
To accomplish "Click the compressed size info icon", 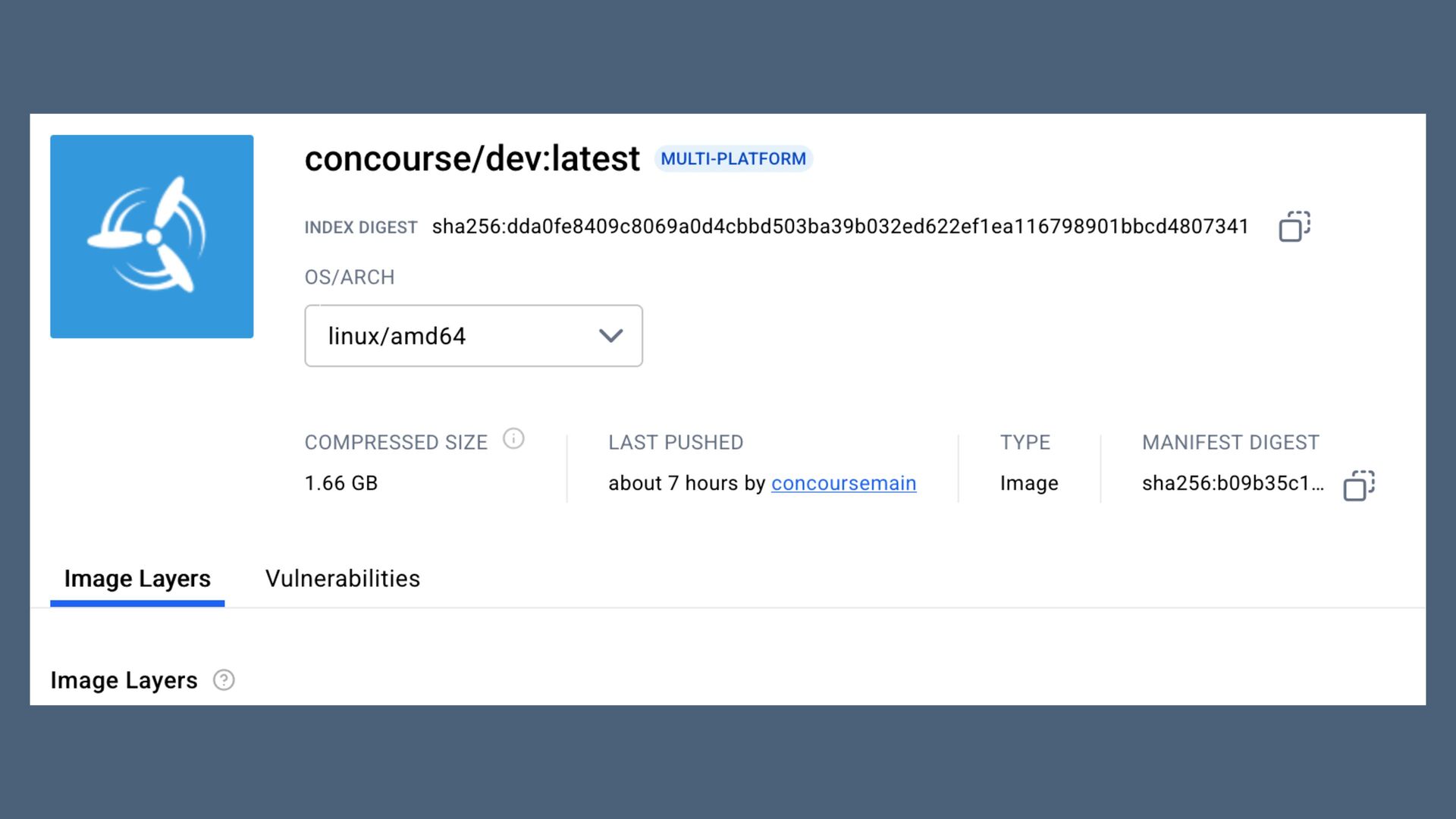I will pyautogui.click(x=513, y=439).
